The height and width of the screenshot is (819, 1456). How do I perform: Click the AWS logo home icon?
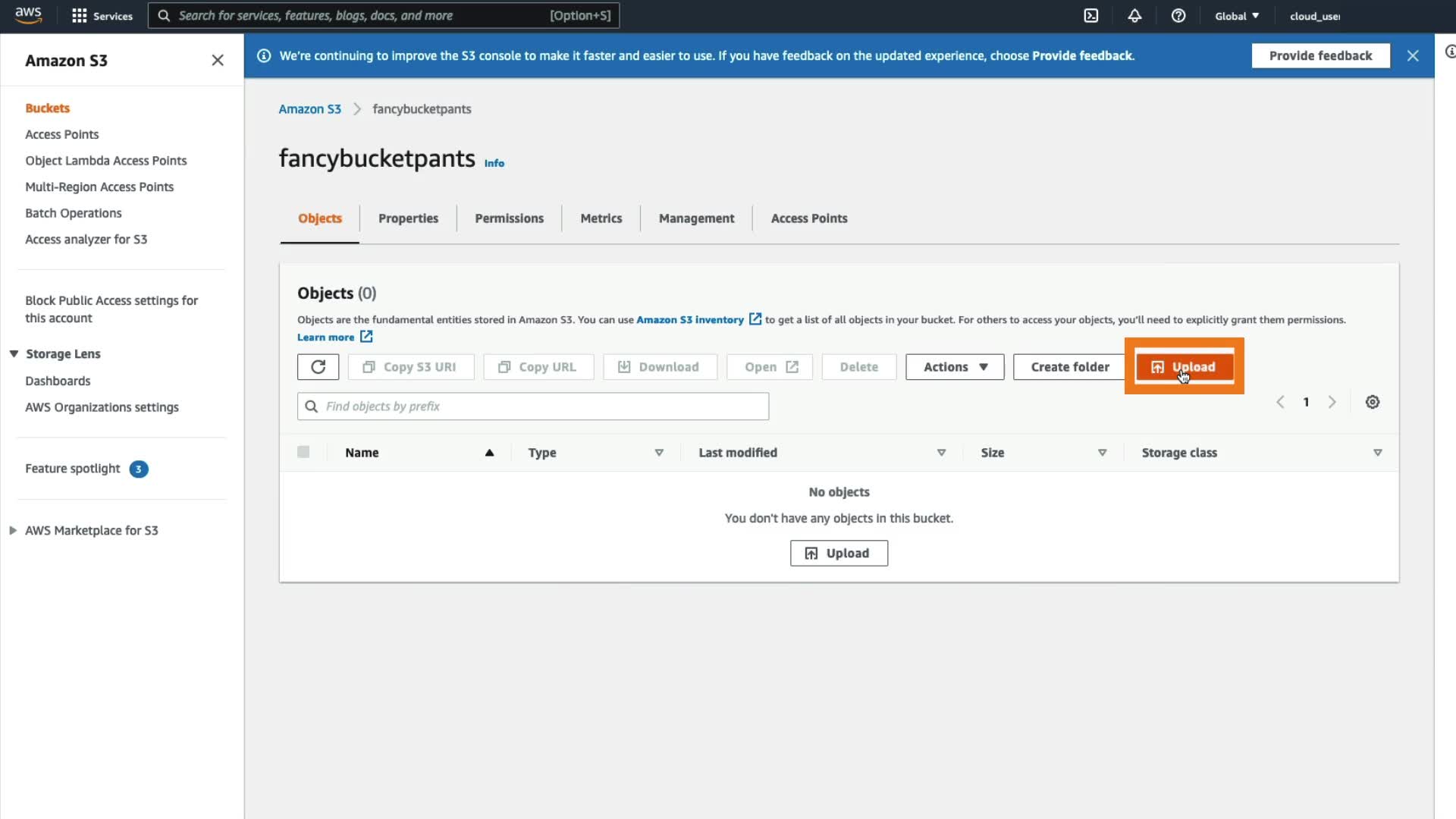(28, 15)
